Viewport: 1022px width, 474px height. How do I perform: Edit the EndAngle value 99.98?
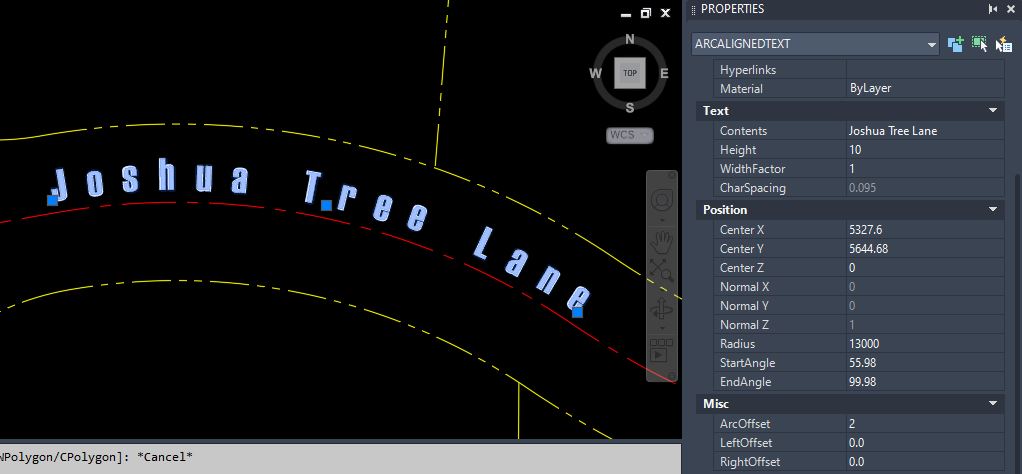point(925,381)
